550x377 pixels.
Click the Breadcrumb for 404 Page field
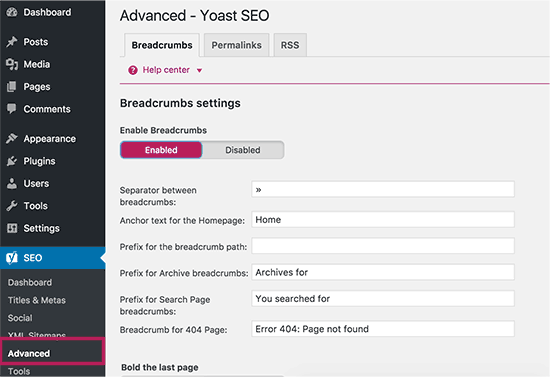(x=383, y=329)
